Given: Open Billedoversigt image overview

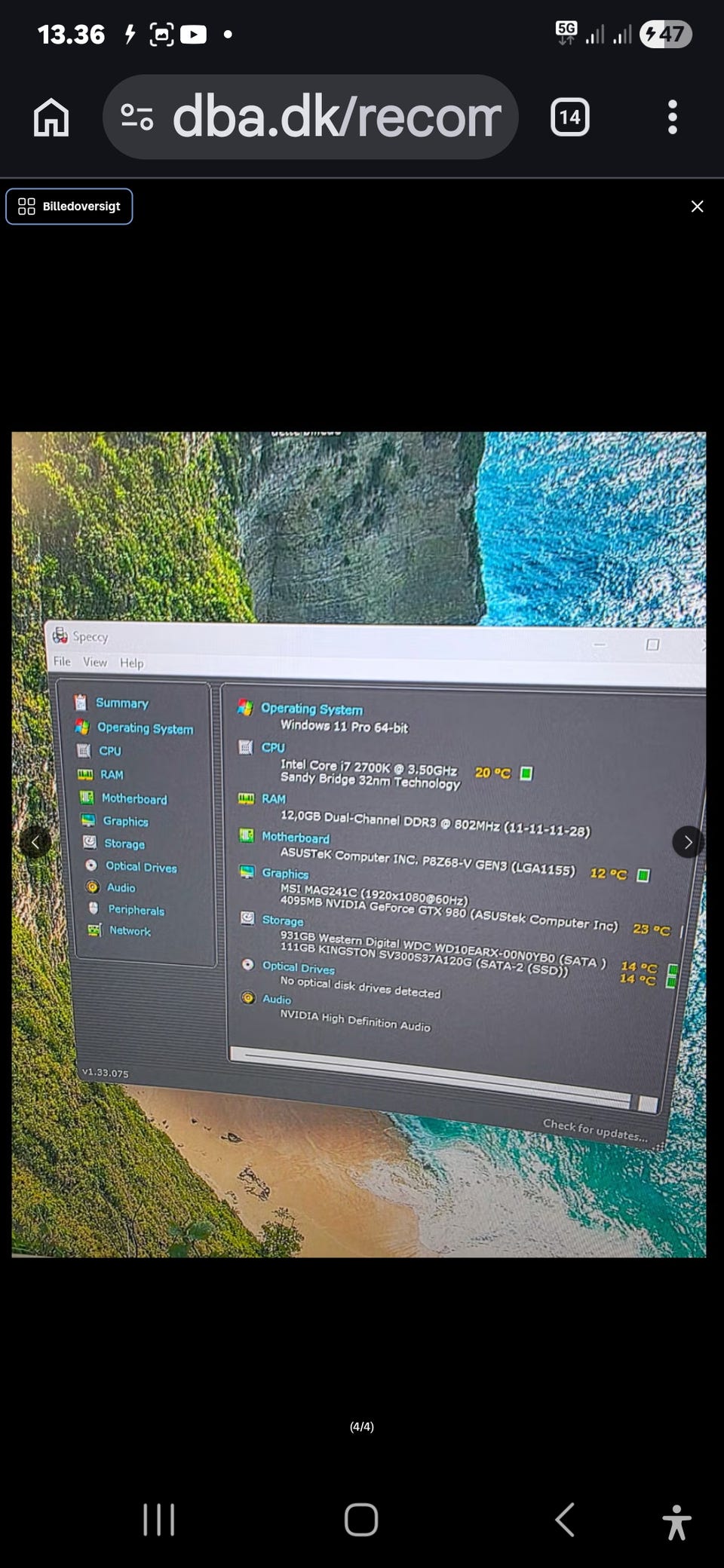Looking at the screenshot, I should 69,207.
